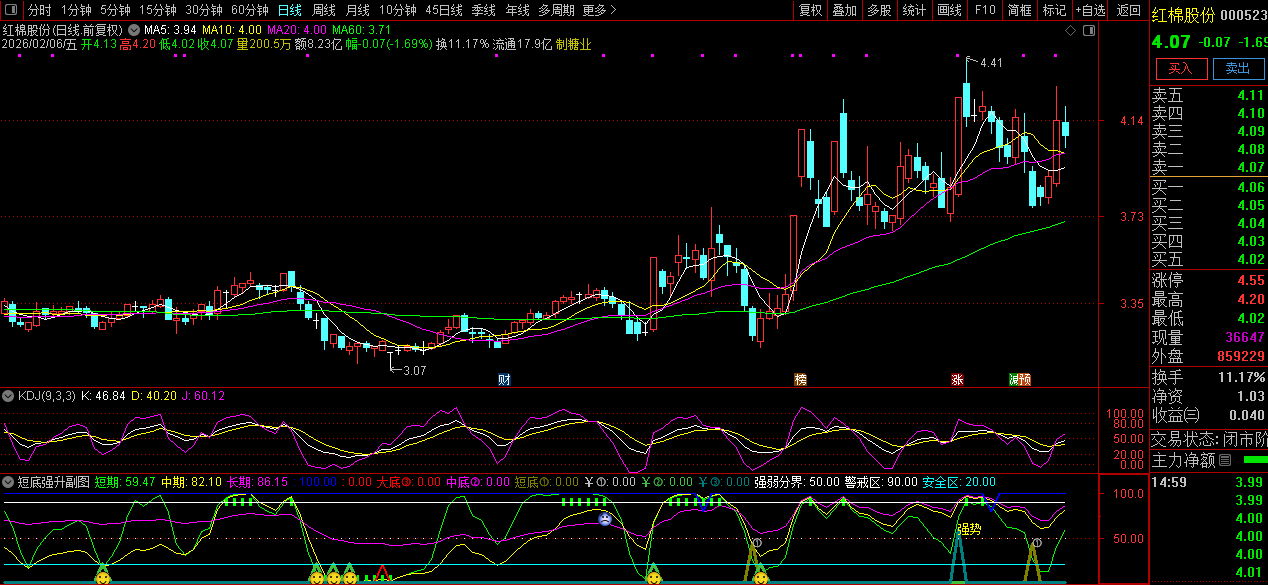
Task: Toggle the right panel layout icon
Action: point(1089,31)
